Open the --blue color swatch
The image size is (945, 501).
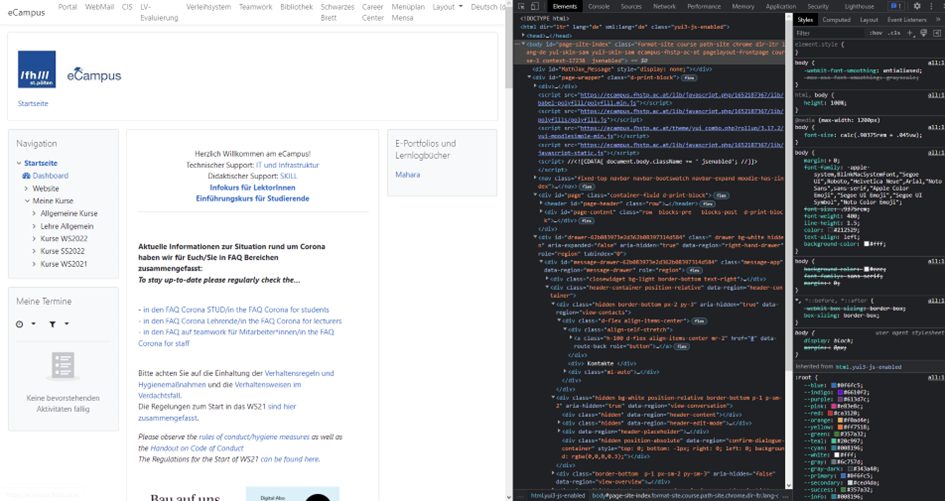pos(835,385)
